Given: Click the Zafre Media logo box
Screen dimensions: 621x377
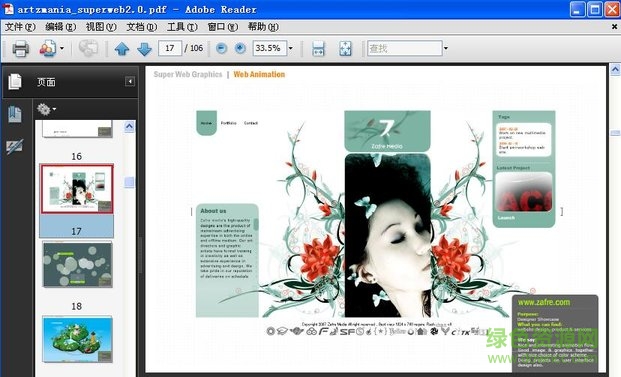Looking at the screenshot, I should click(x=387, y=131).
